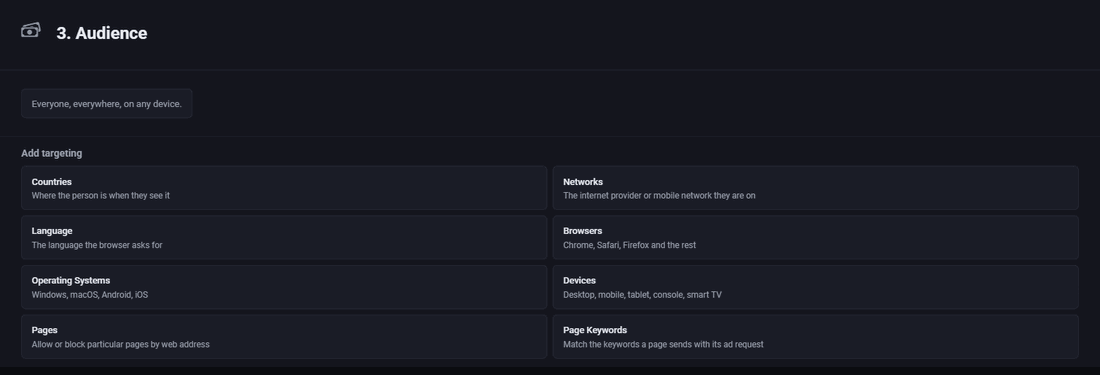Choose Language targeting card

click(284, 238)
